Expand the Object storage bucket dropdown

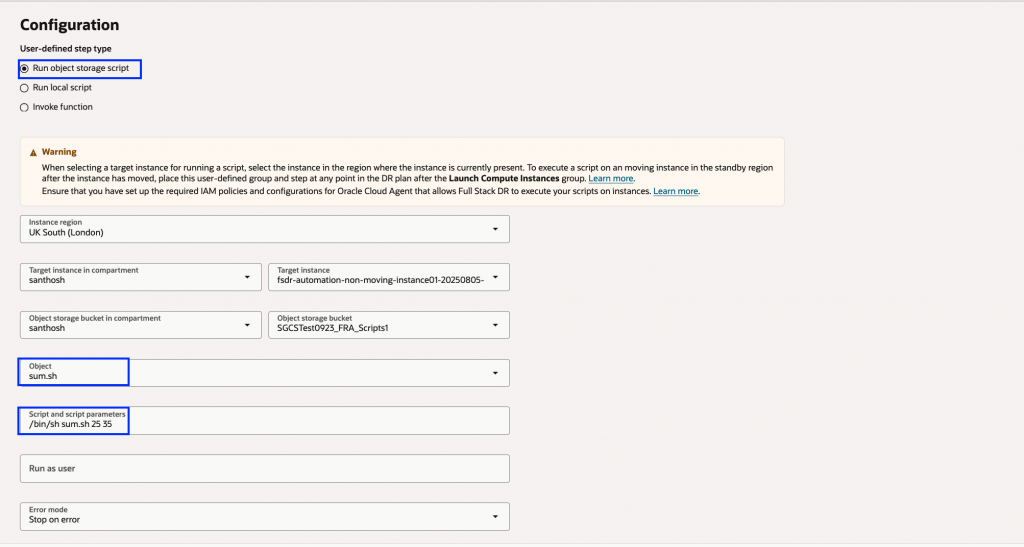pos(388,324)
